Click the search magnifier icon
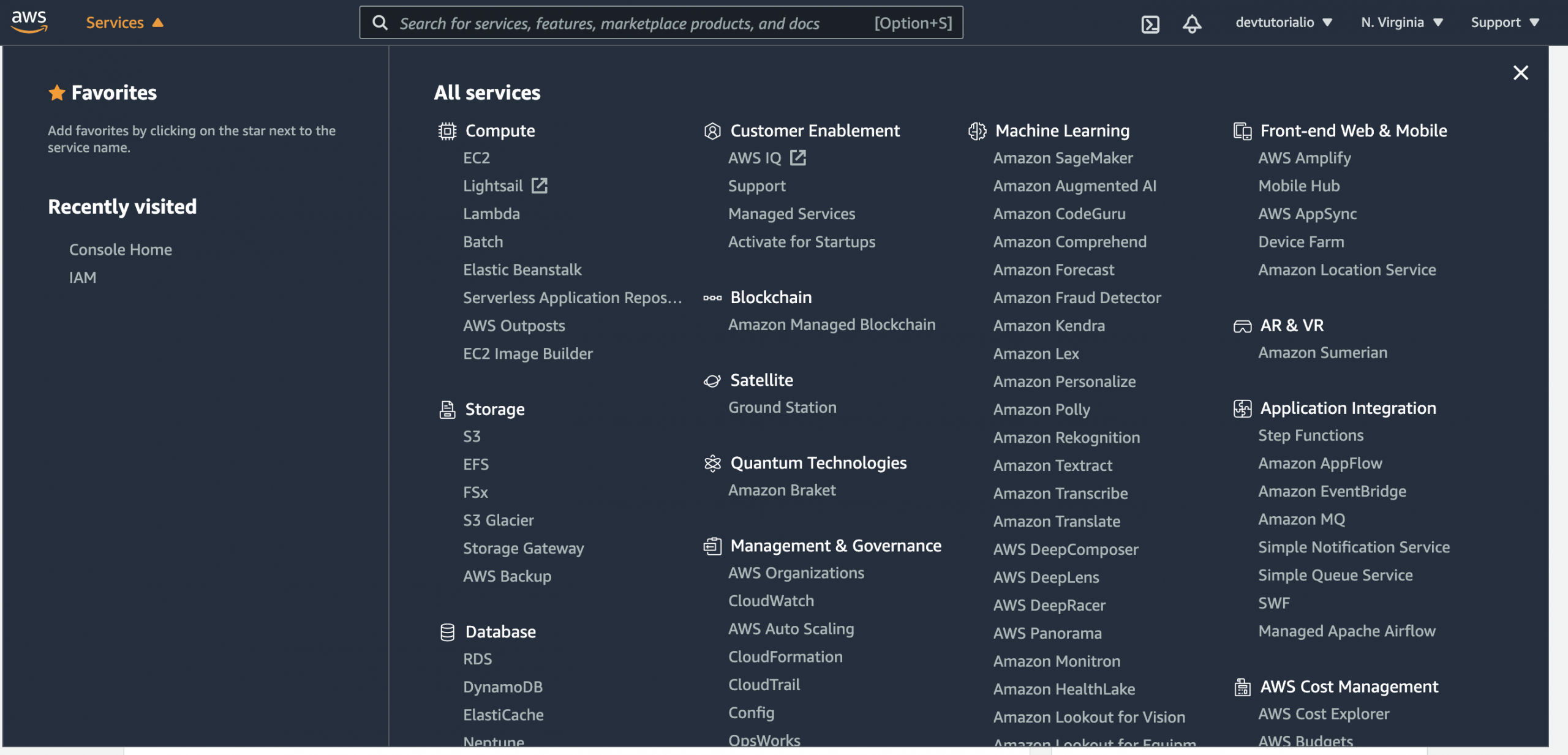This screenshot has height=755, width=1568. [380, 23]
